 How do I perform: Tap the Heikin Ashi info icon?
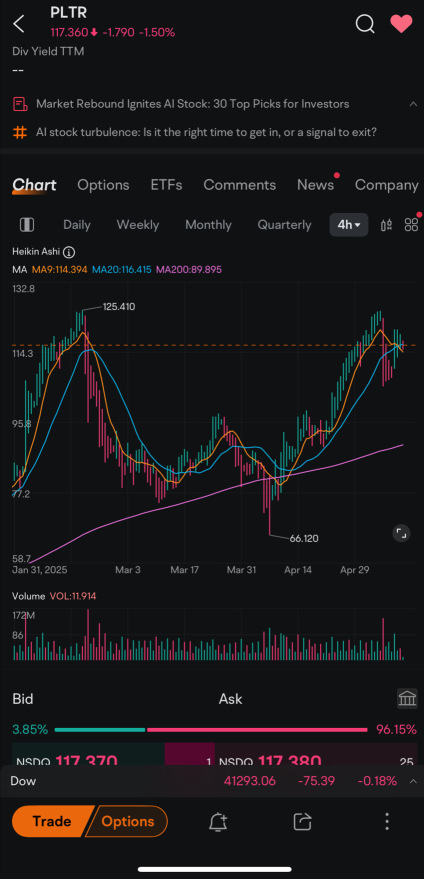point(69,252)
